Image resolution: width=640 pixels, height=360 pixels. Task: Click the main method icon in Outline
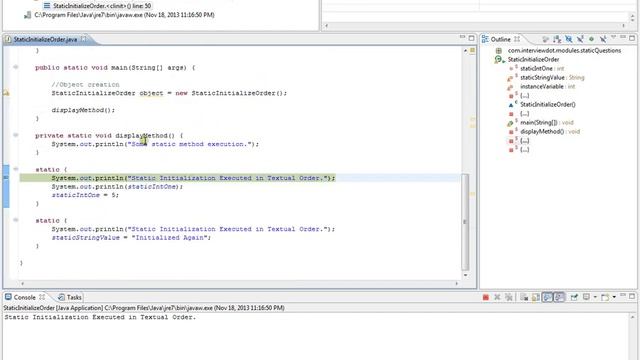(x=511, y=123)
